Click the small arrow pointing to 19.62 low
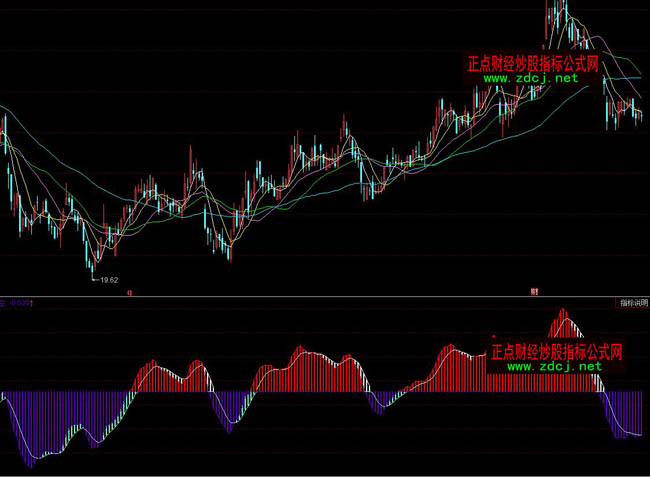This screenshot has width=650, height=477. click(x=96, y=277)
